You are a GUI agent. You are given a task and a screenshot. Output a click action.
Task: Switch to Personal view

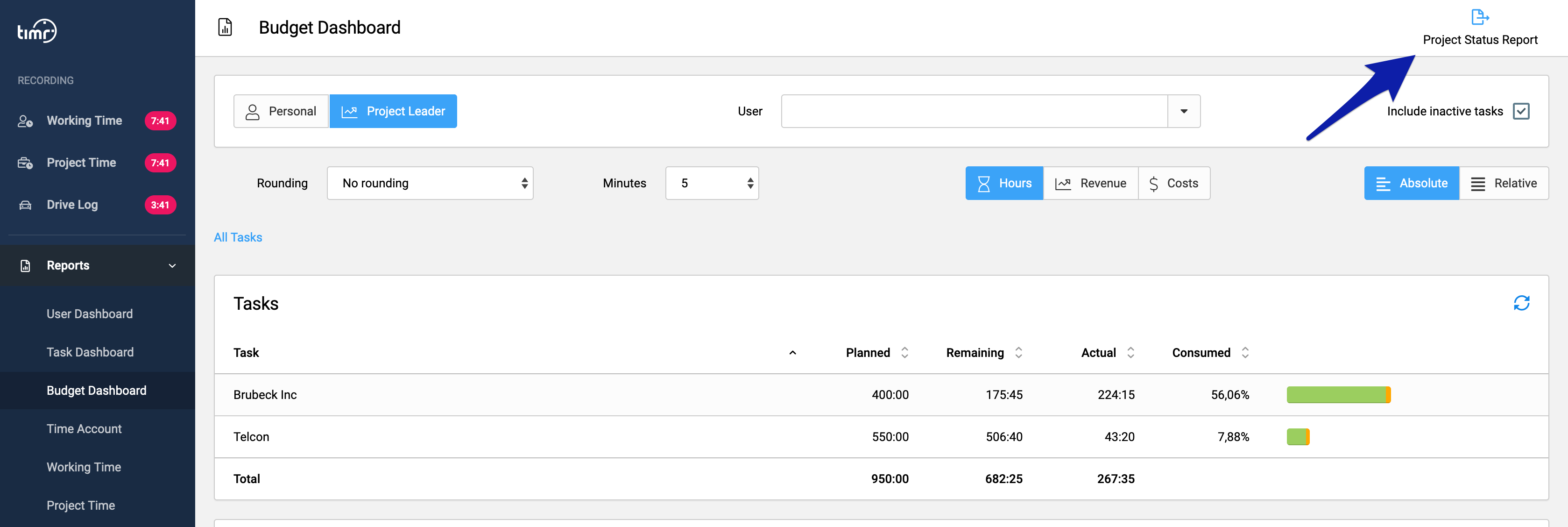tap(281, 112)
